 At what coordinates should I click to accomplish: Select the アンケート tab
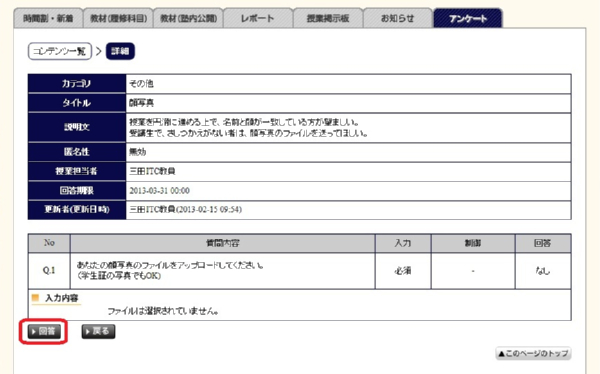468,18
